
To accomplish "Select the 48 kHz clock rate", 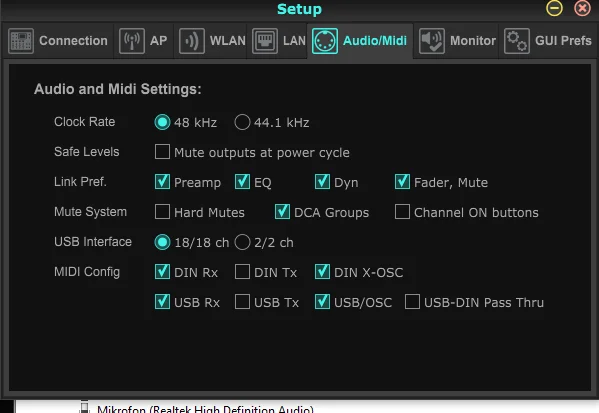I will click(x=162, y=122).
